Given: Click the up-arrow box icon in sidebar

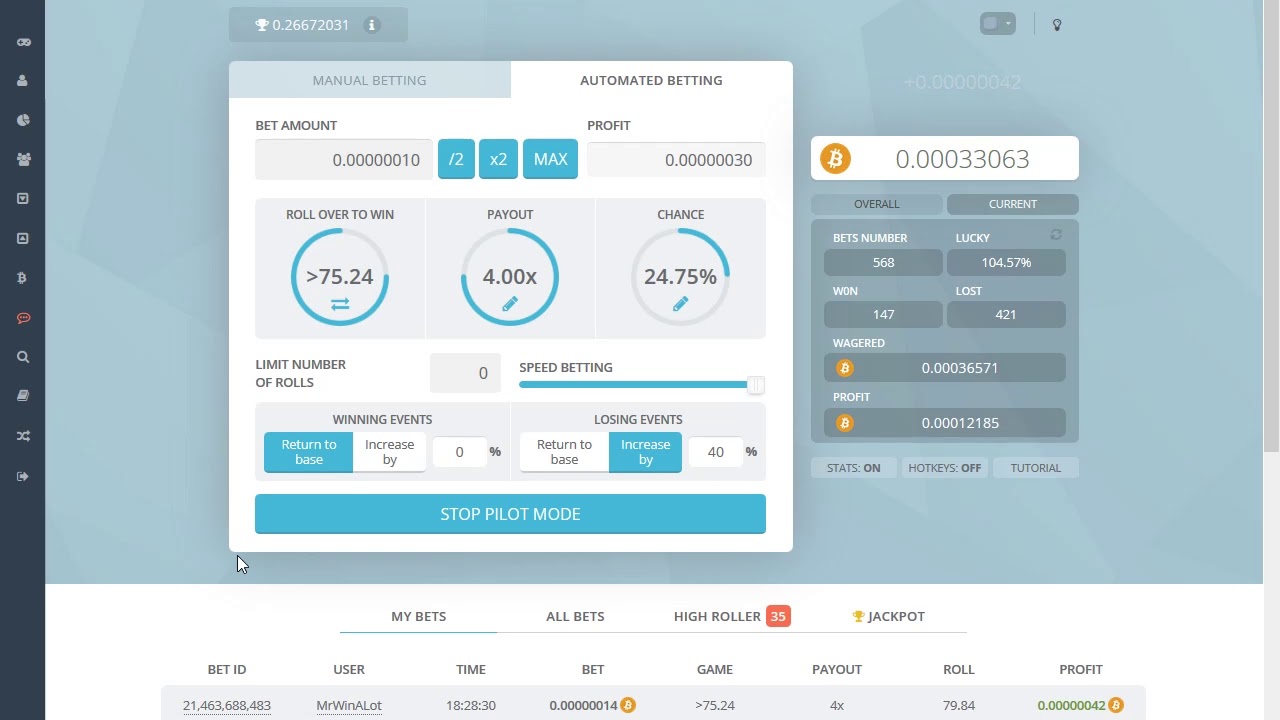Looking at the screenshot, I should pyautogui.click(x=23, y=238).
